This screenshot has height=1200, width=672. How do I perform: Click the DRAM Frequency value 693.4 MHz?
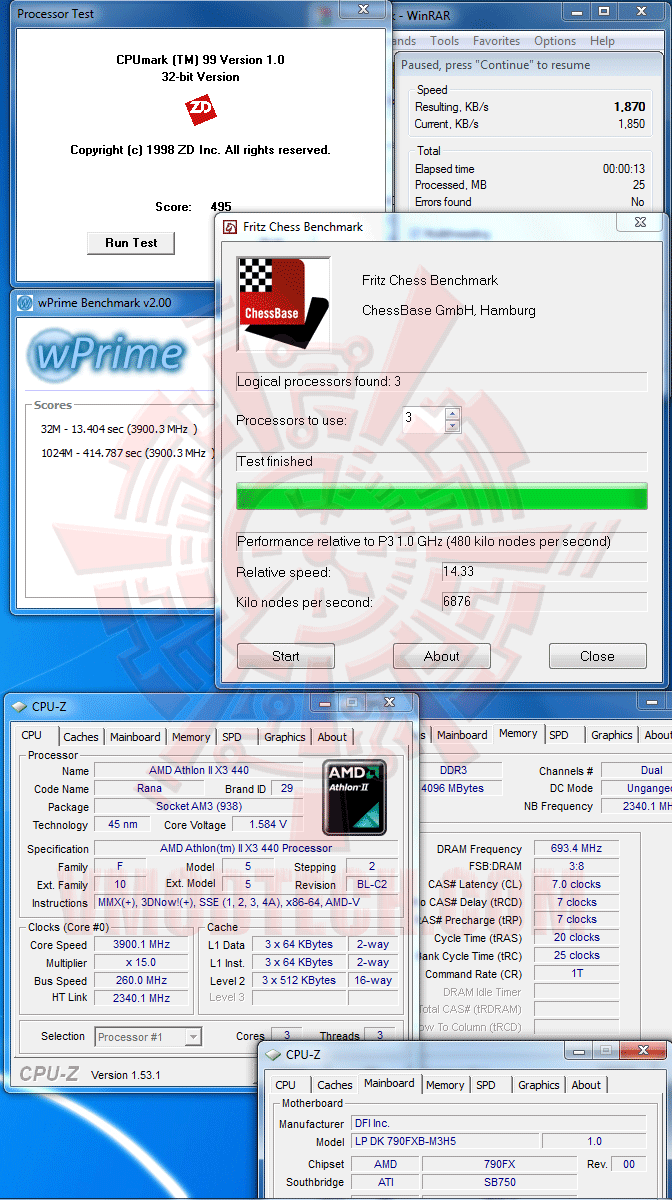tap(576, 848)
